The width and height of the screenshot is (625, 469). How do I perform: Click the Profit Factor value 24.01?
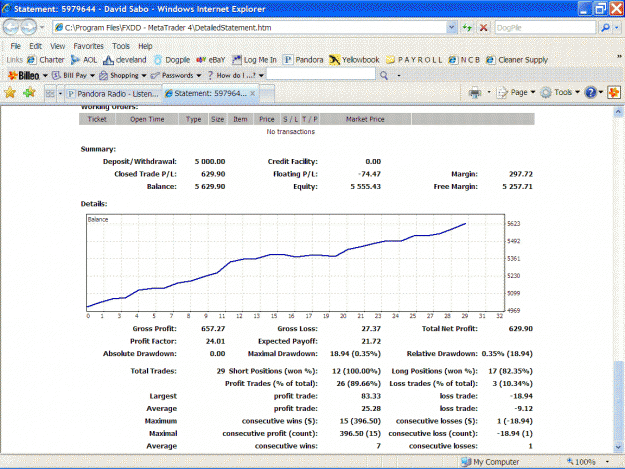pos(215,341)
